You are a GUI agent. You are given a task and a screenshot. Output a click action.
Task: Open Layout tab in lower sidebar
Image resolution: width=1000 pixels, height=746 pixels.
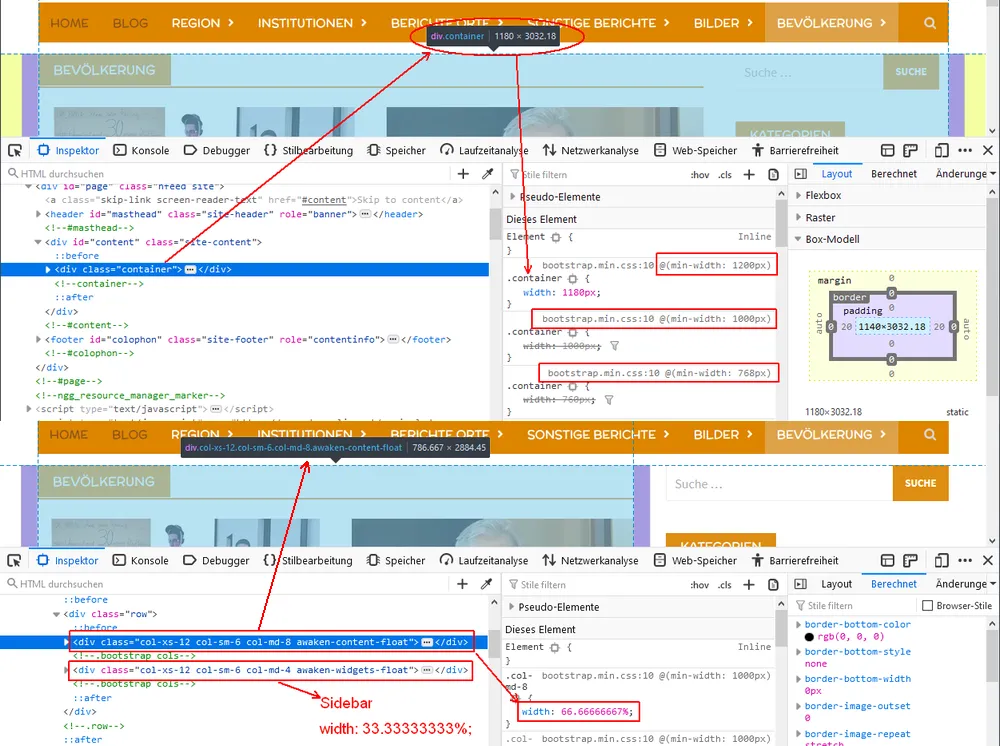(836, 583)
